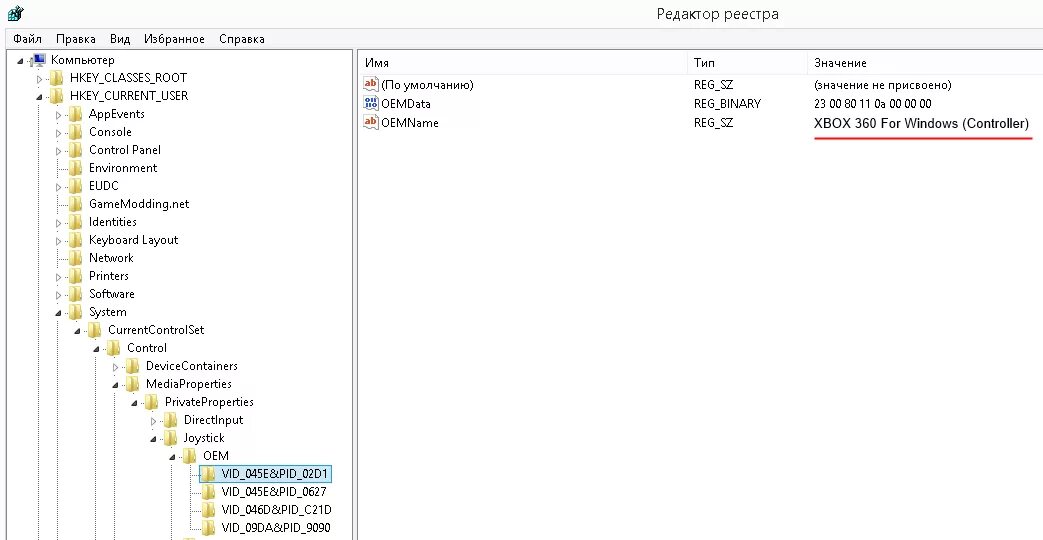The width and height of the screenshot is (1043, 540).
Task: Select the VID_045E&PID_0627 key
Action: 274,492
